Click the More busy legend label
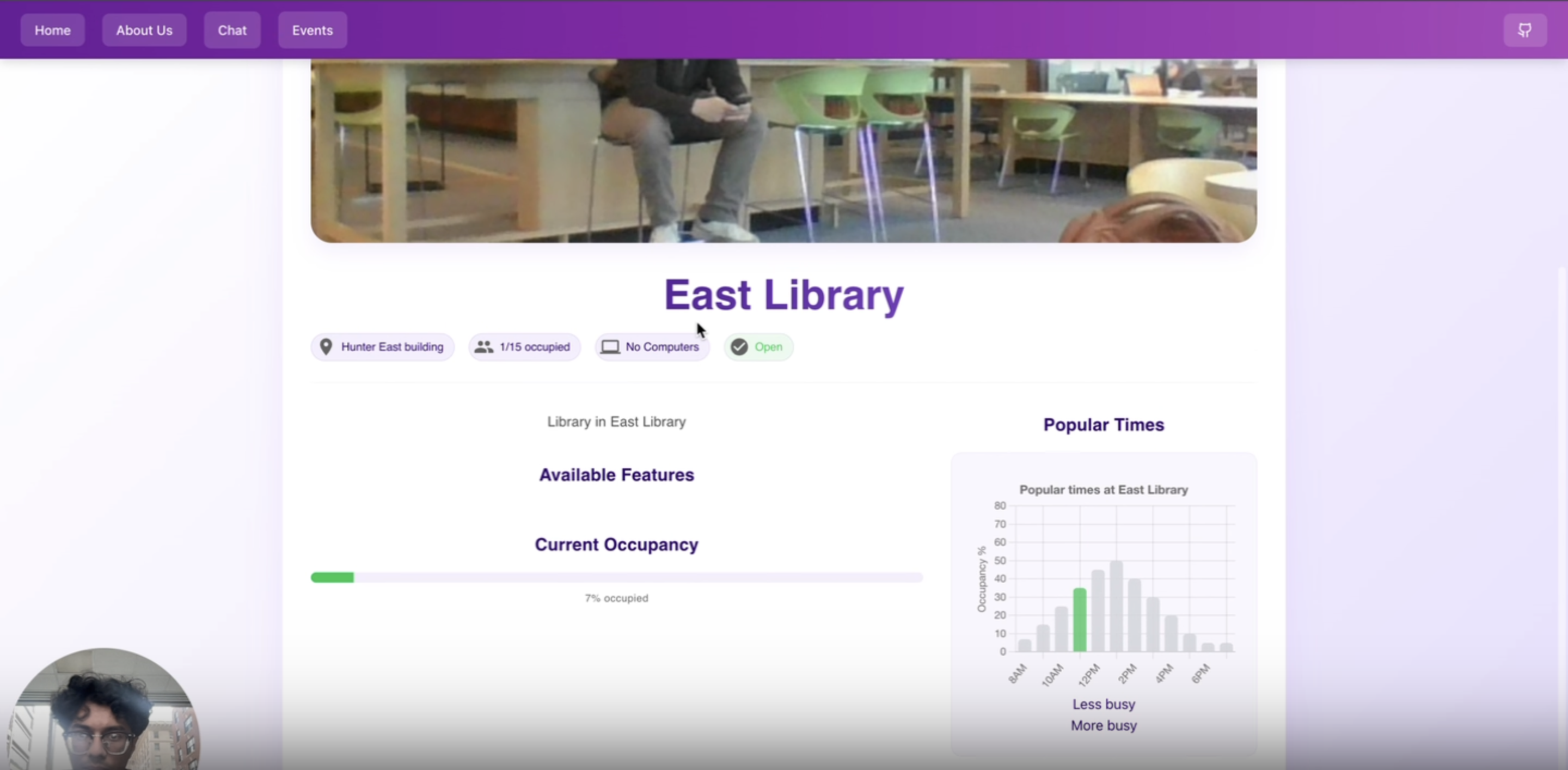The height and width of the screenshot is (770, 1568). [1103, 725]
